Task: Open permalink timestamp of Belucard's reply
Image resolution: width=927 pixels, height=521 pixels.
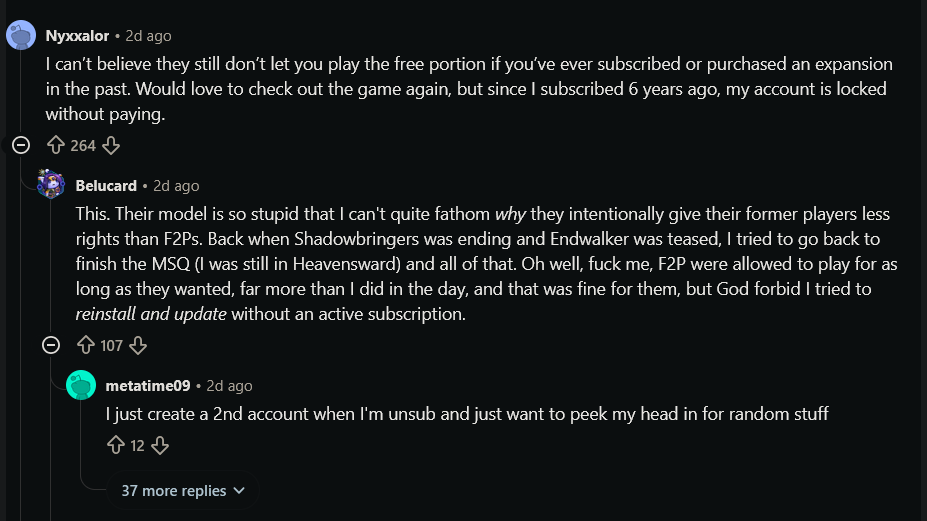Action: point(176,186)
